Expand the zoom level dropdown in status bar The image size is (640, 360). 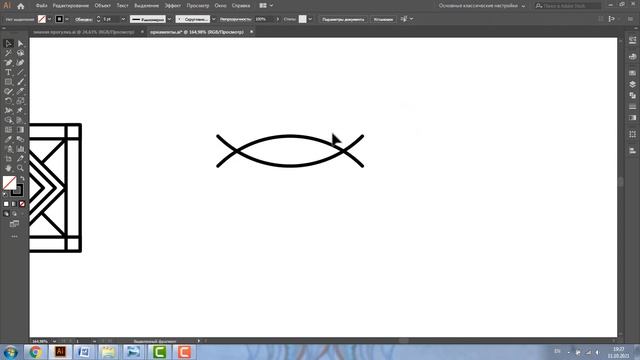[x=54, y=341]
